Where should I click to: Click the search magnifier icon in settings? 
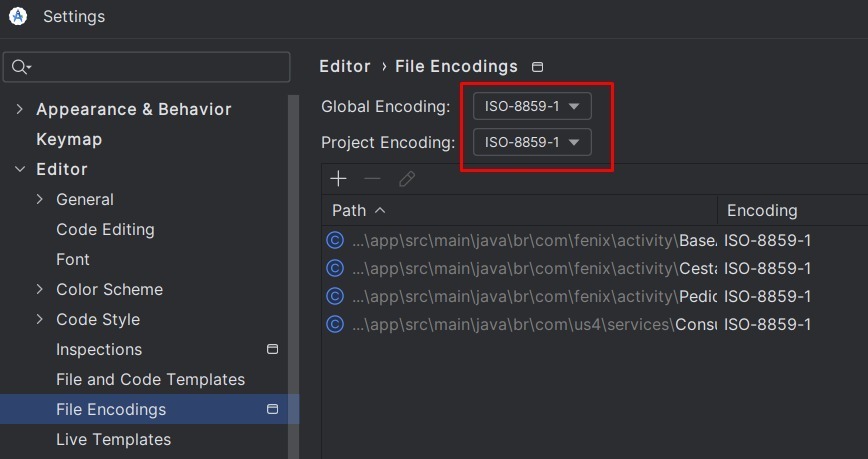pos(20,67)
